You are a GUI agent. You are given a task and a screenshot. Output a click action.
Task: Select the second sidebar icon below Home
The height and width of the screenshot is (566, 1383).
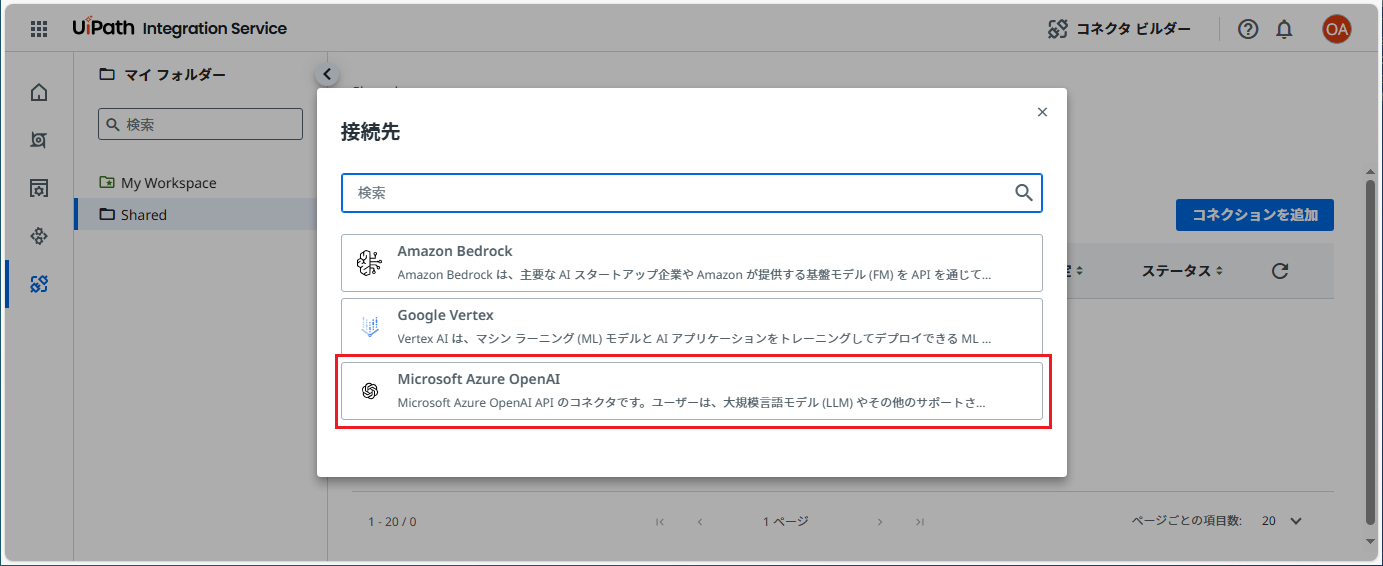[x=39, y=140]
